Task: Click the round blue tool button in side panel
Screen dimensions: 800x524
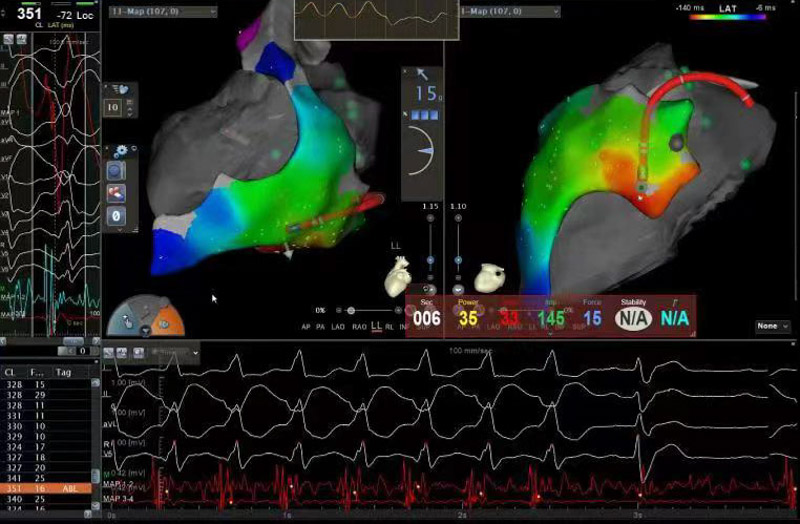Action: pos(115,171)
